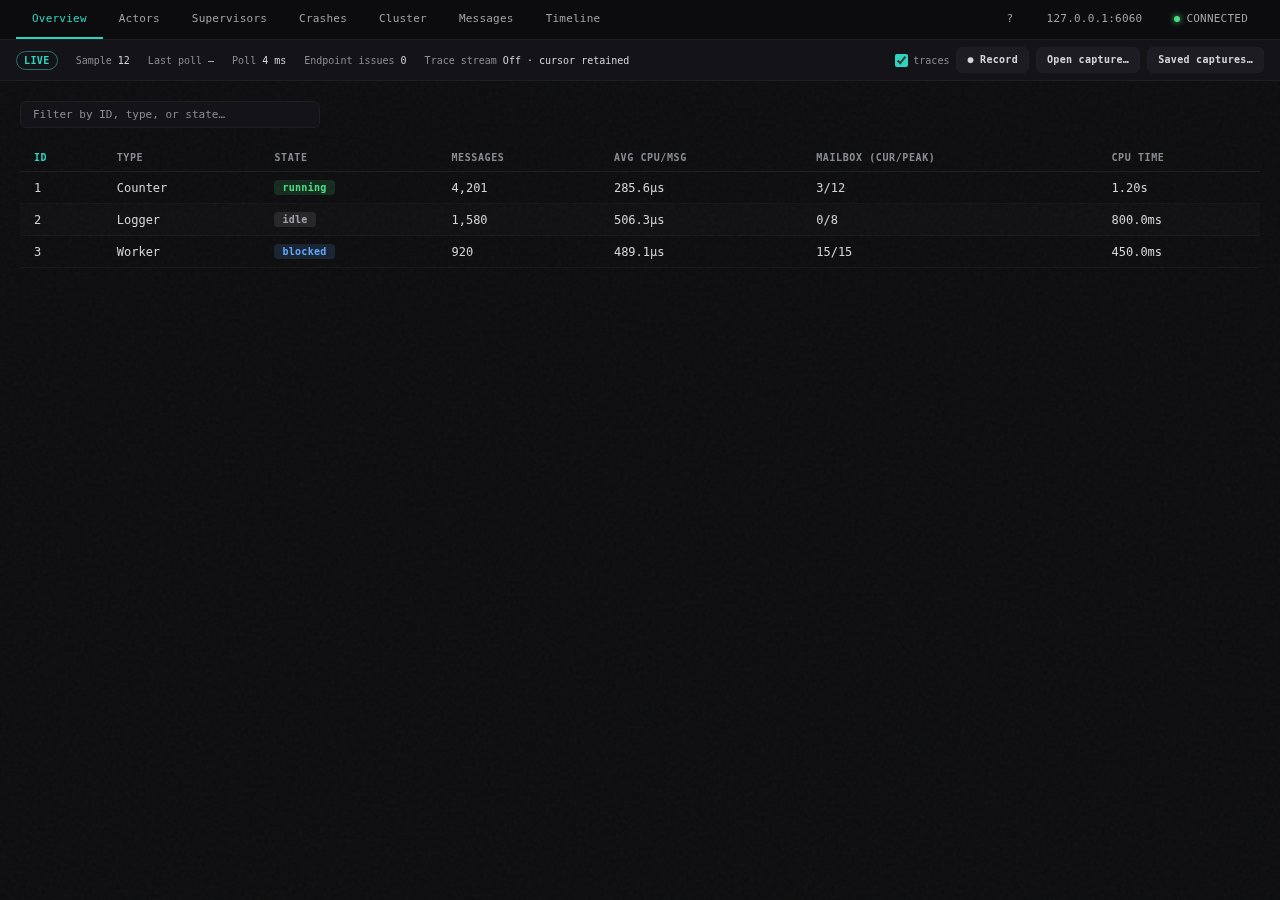Click the Sample 12 status entry
This screenshot has height=900, width=1280.
103,61
